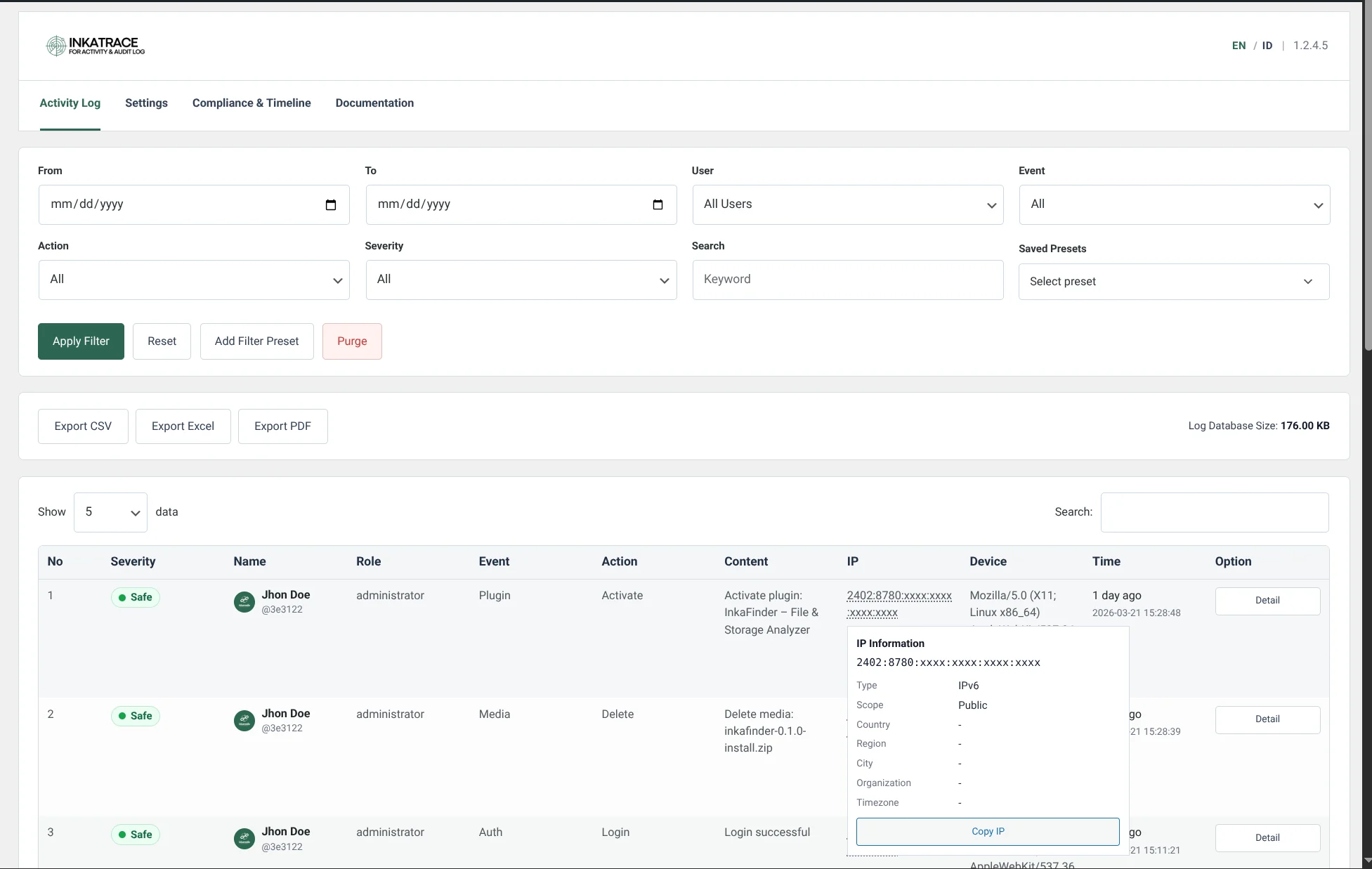The image size is (1372, 869).
Task: Sort by Time column header
Action: [1106, 562]
